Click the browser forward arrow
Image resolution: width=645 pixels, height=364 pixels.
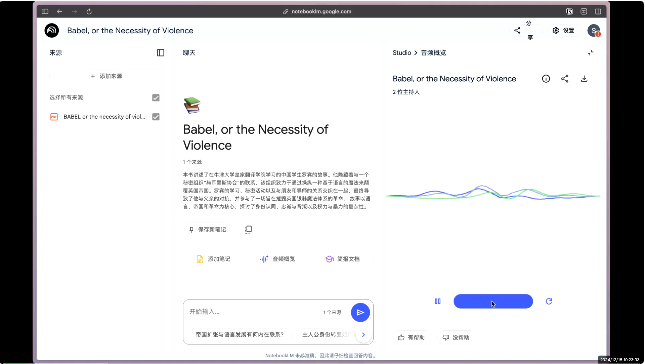coord(74,12)
